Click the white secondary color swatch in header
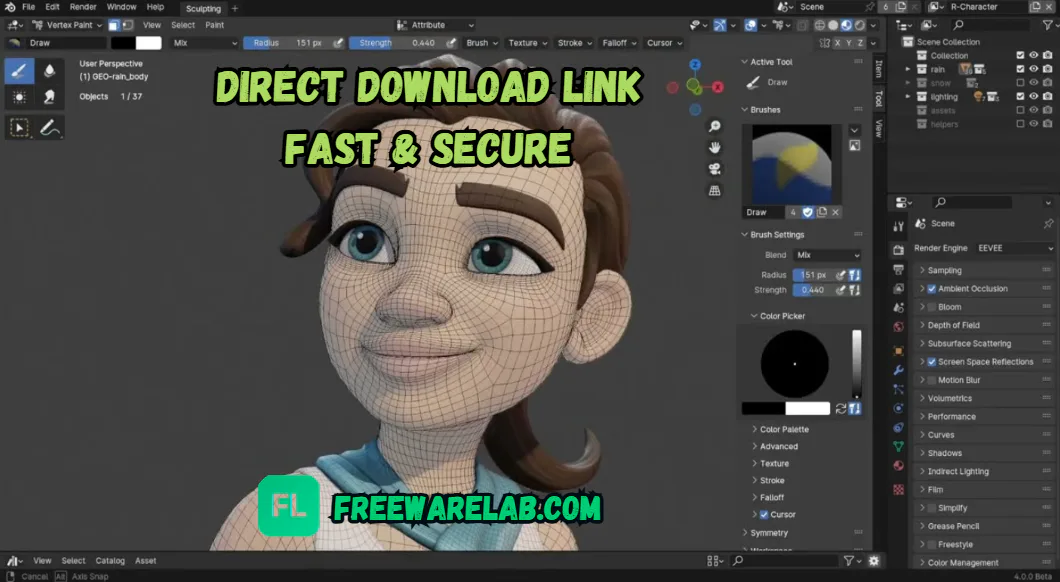The height and width of the screenshot is (582, 1060). click(x=148, y=43)
